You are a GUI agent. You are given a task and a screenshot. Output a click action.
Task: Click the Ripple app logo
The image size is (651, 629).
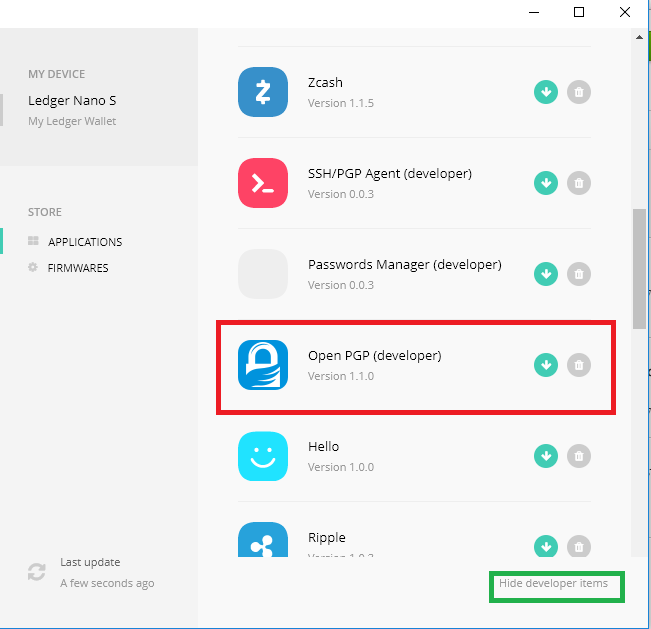pyautogui.click(x=263, y=539)
